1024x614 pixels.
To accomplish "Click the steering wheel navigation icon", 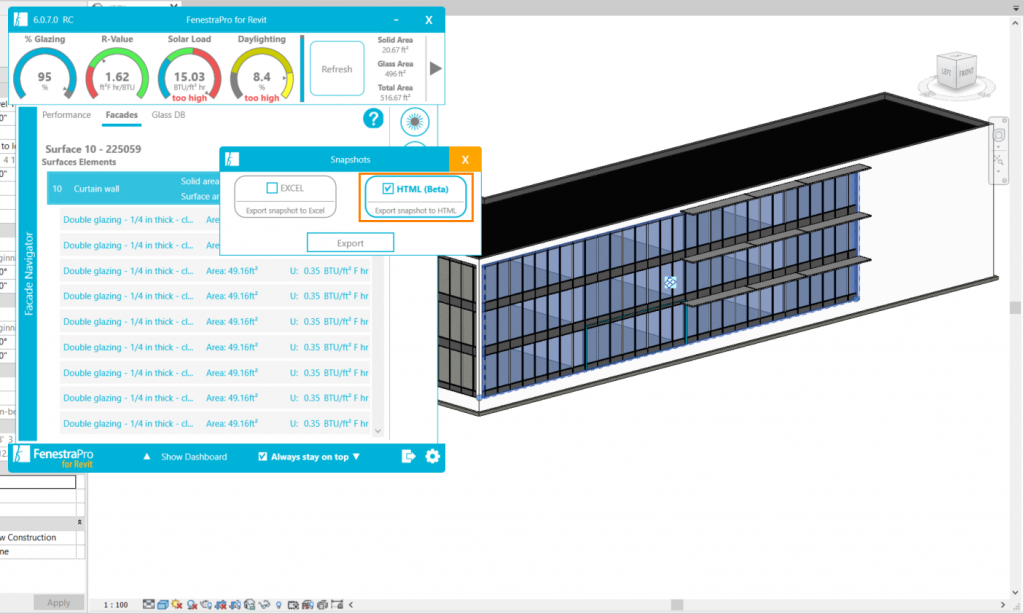I will tap(999, 135).
